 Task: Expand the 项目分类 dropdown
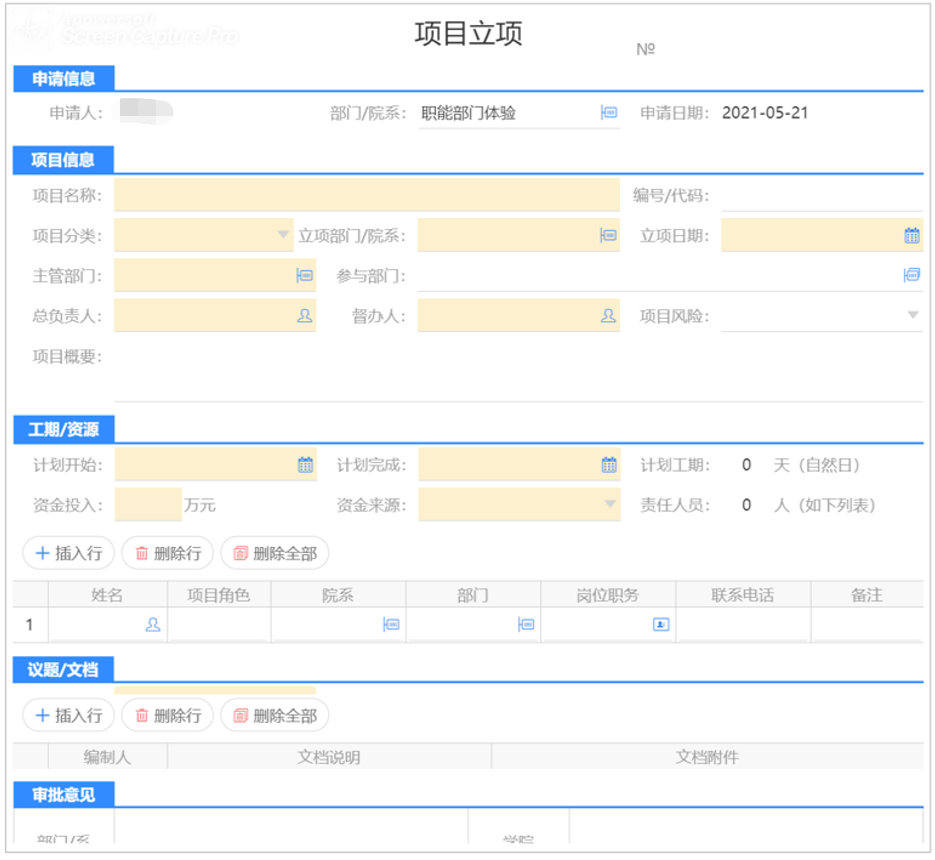[281, 233]
